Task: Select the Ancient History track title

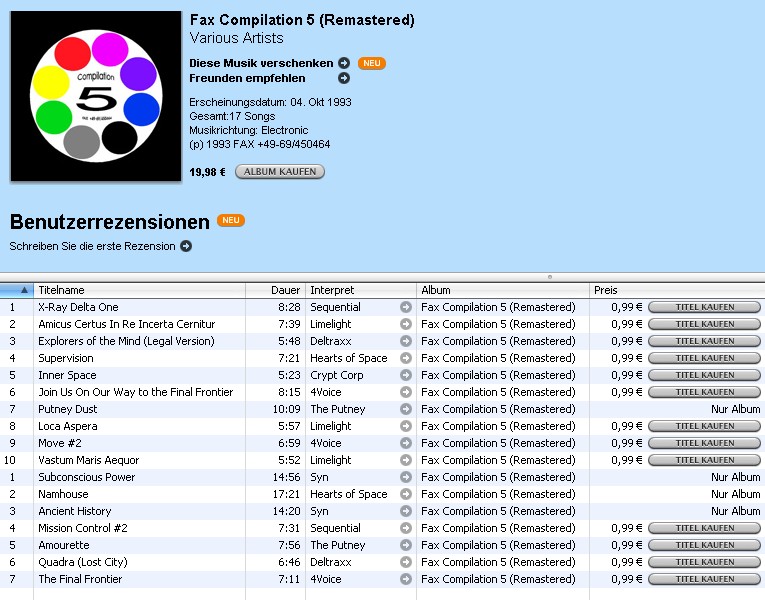Action: click(x=75, y=511)
